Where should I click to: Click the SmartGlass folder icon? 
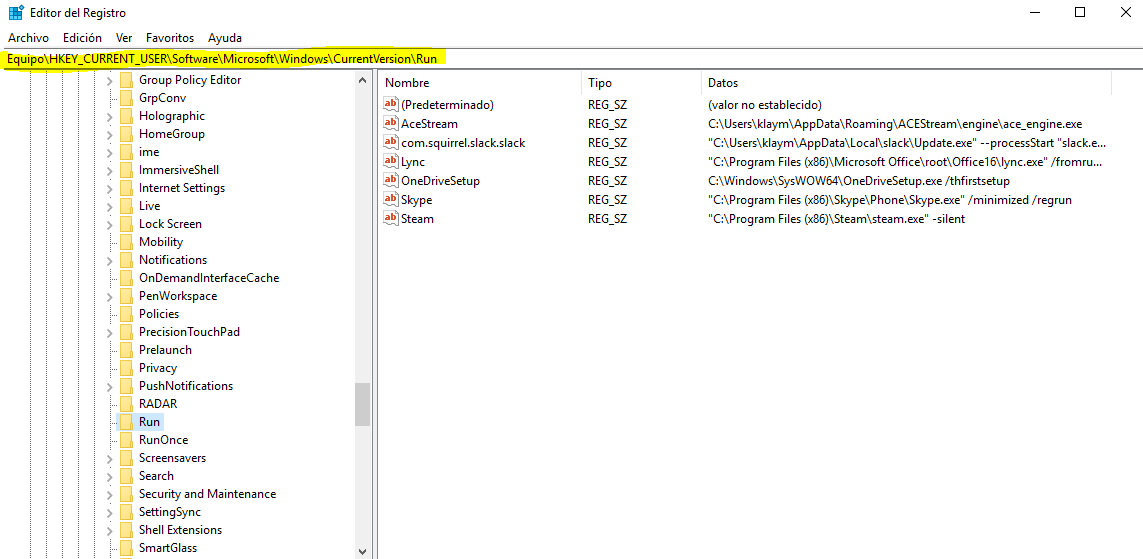pyautogui.click(x=126, y=548)
